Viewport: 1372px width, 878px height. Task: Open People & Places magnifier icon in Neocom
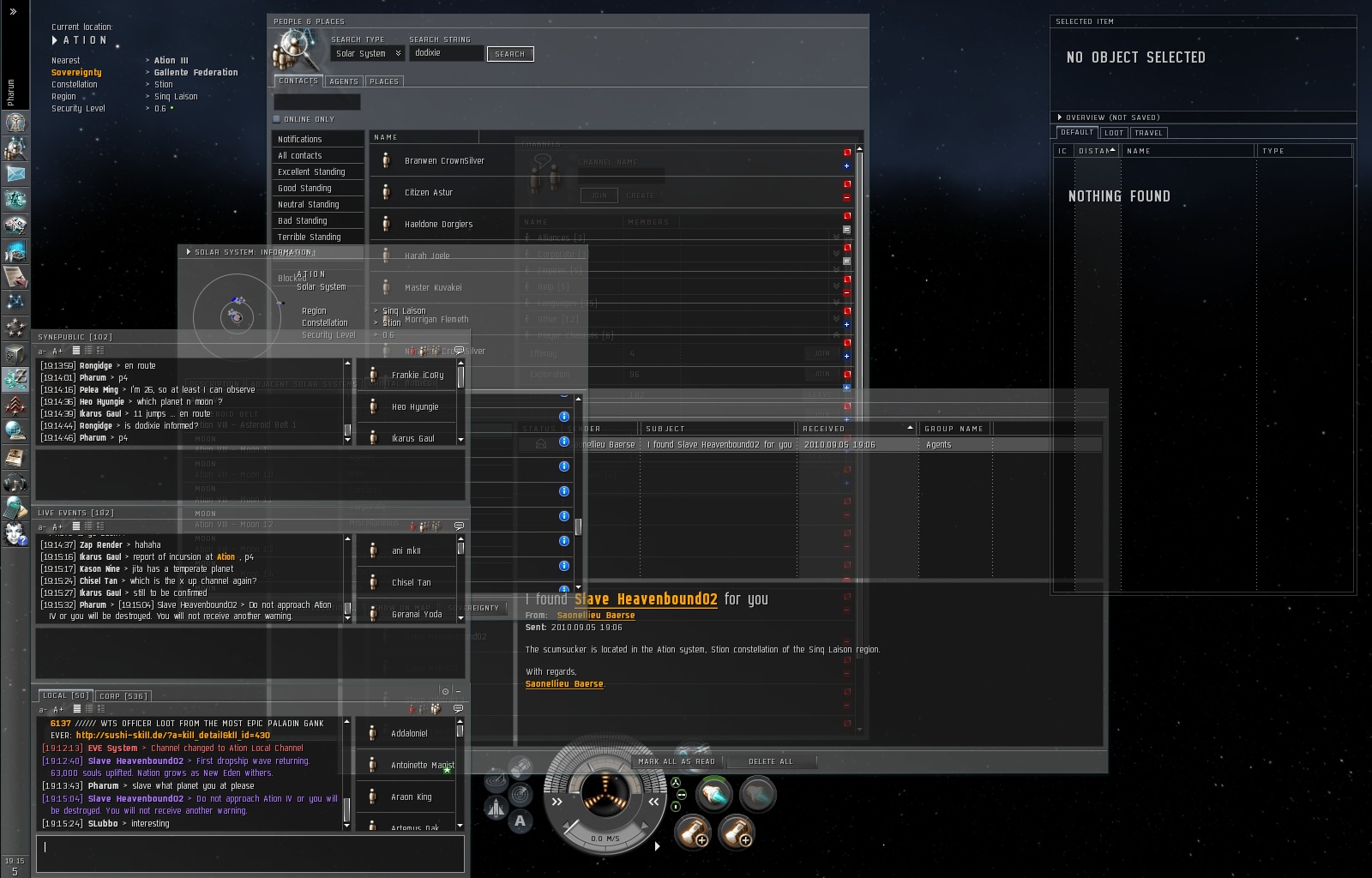click(x=15, y=148)
